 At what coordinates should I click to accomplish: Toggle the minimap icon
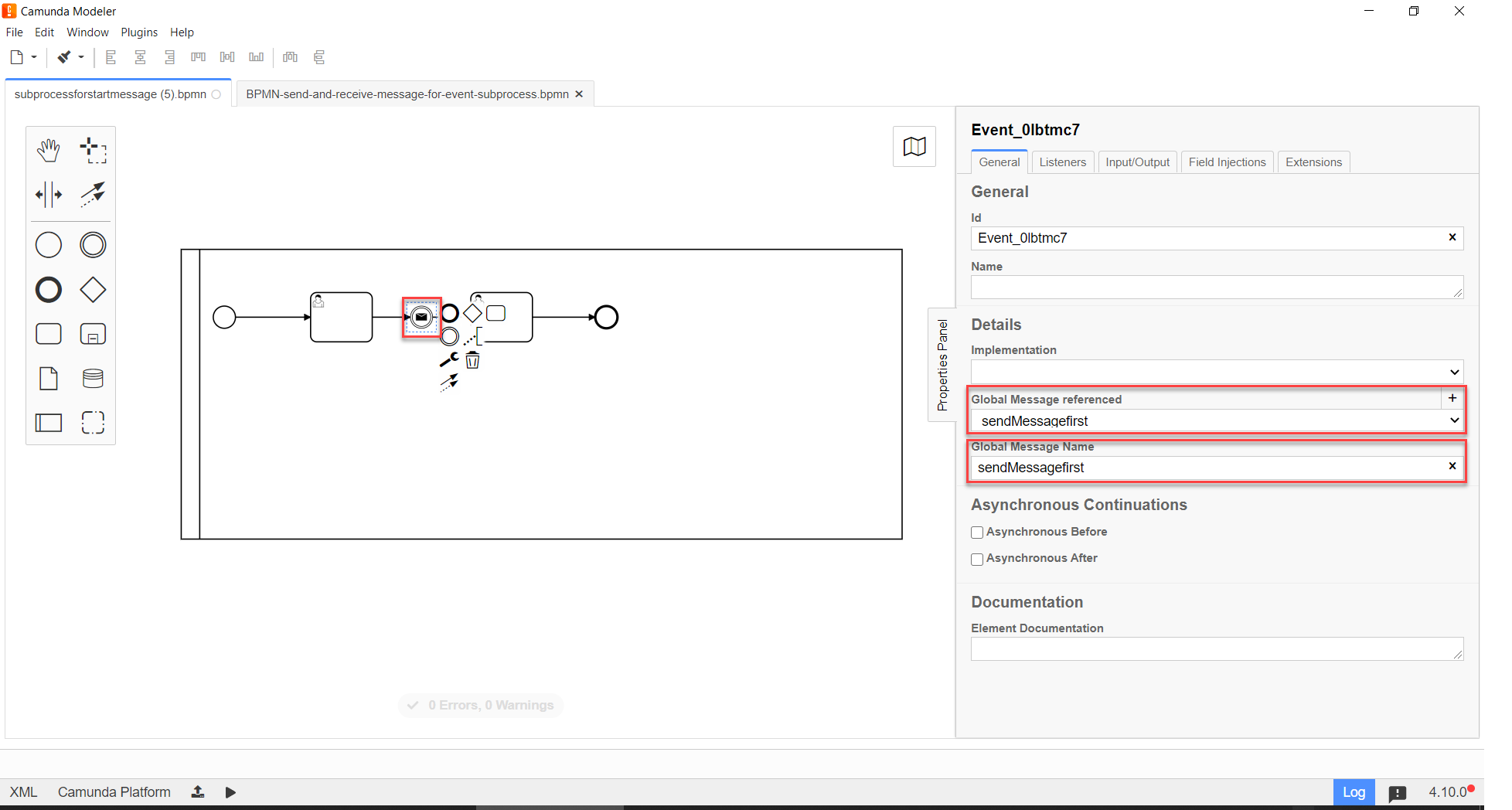click(914, 147)
